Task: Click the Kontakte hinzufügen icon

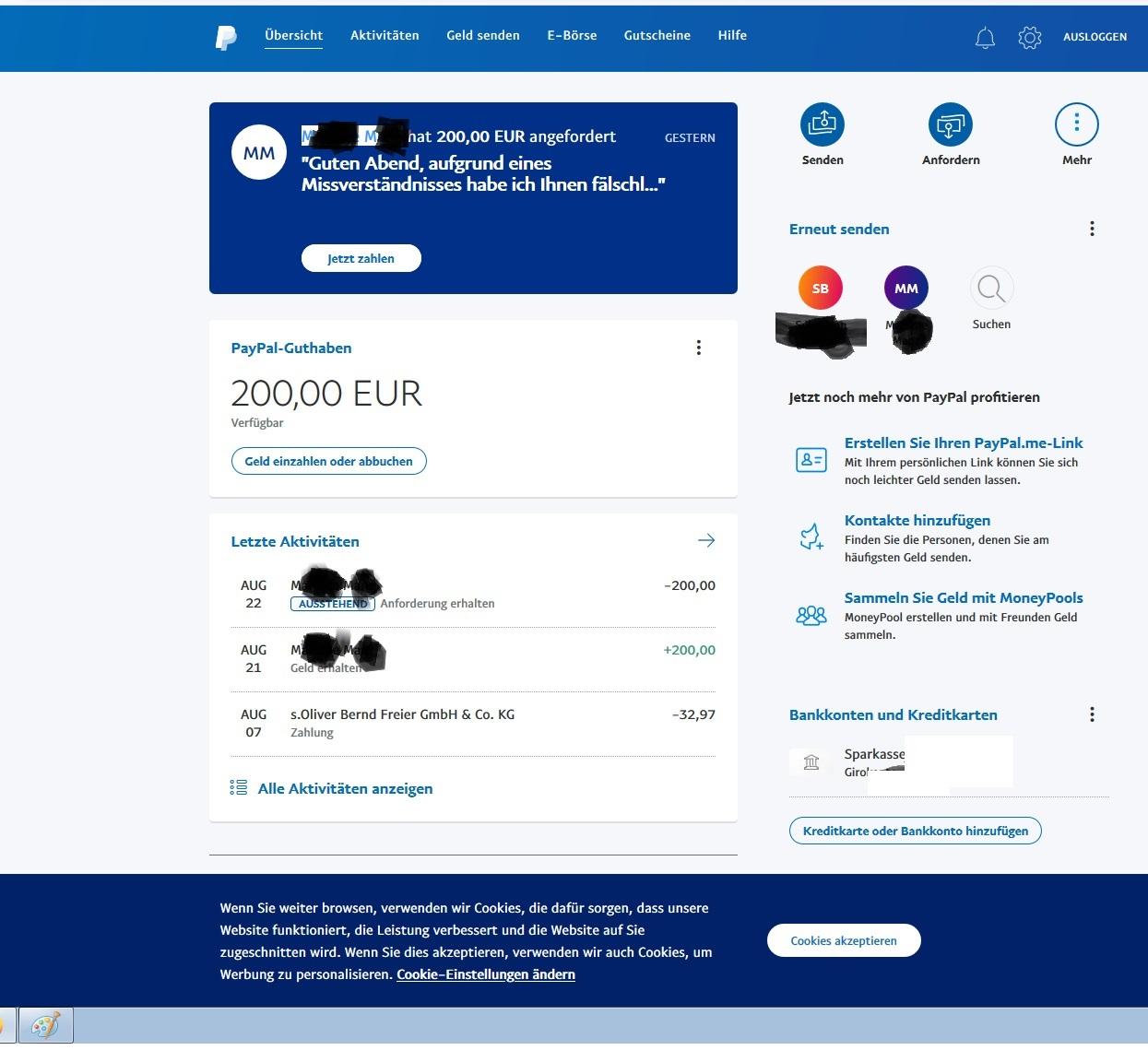Action: click(811, 537)
